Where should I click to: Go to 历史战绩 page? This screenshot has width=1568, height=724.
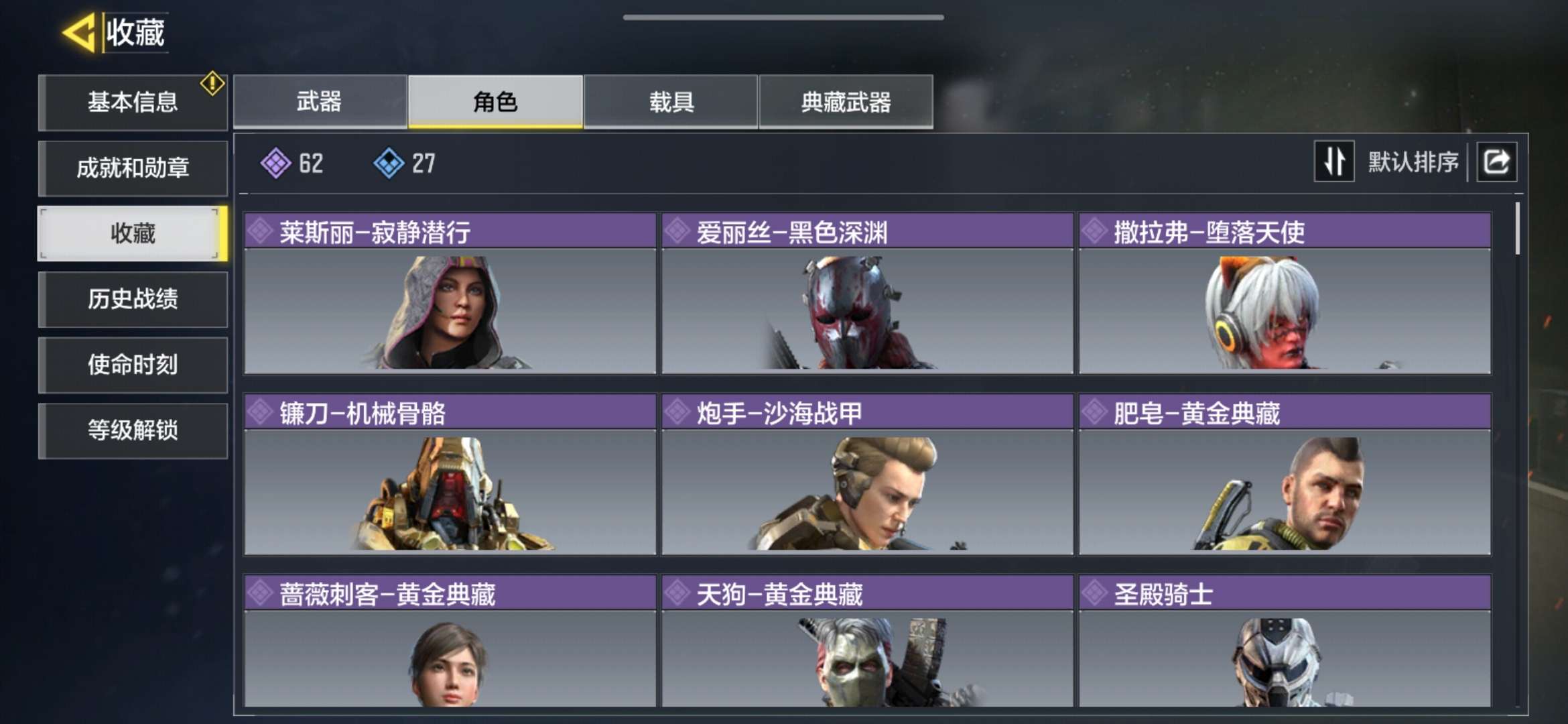(133, 299)
